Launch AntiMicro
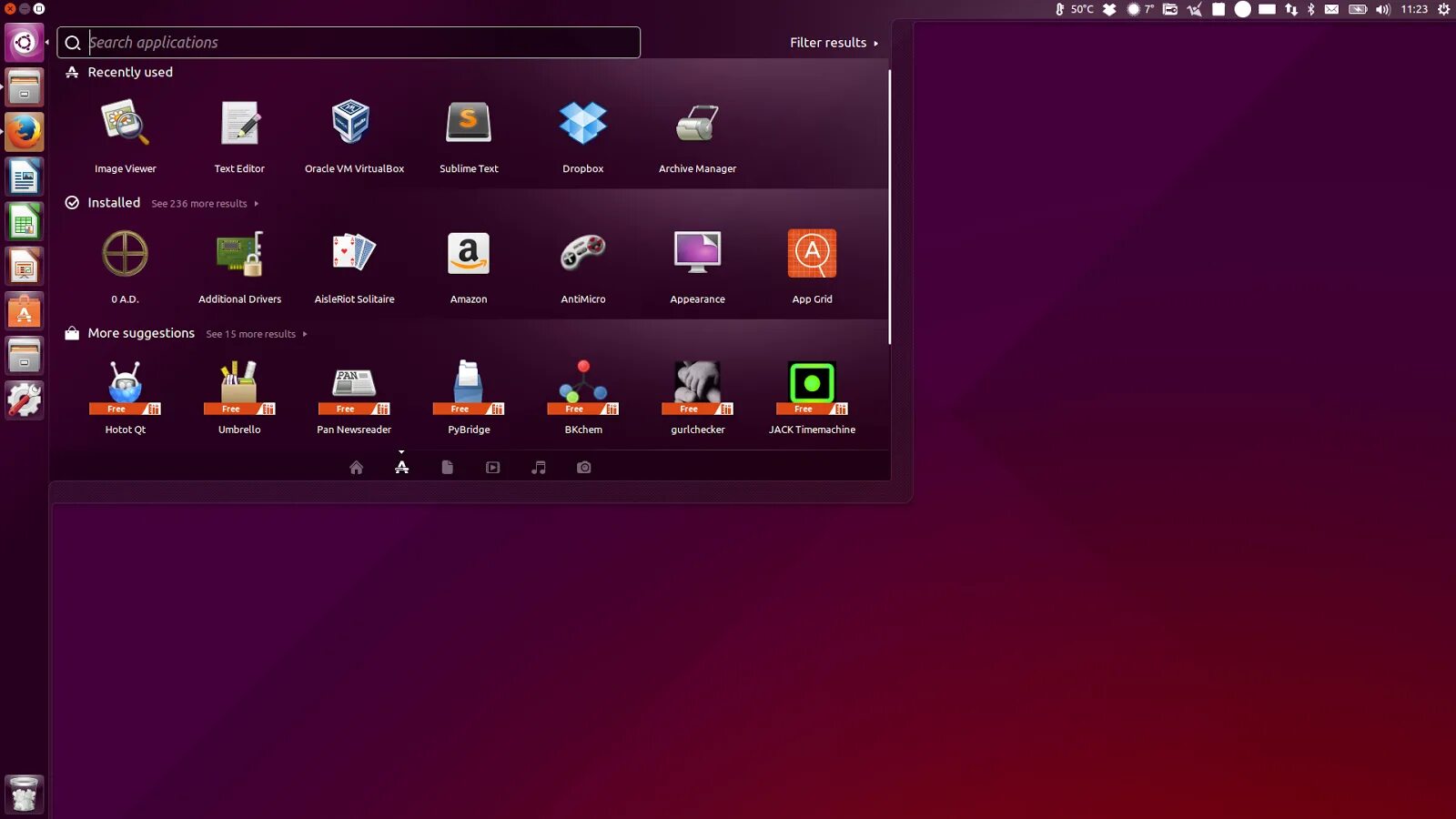 click(x=583, y=253)
